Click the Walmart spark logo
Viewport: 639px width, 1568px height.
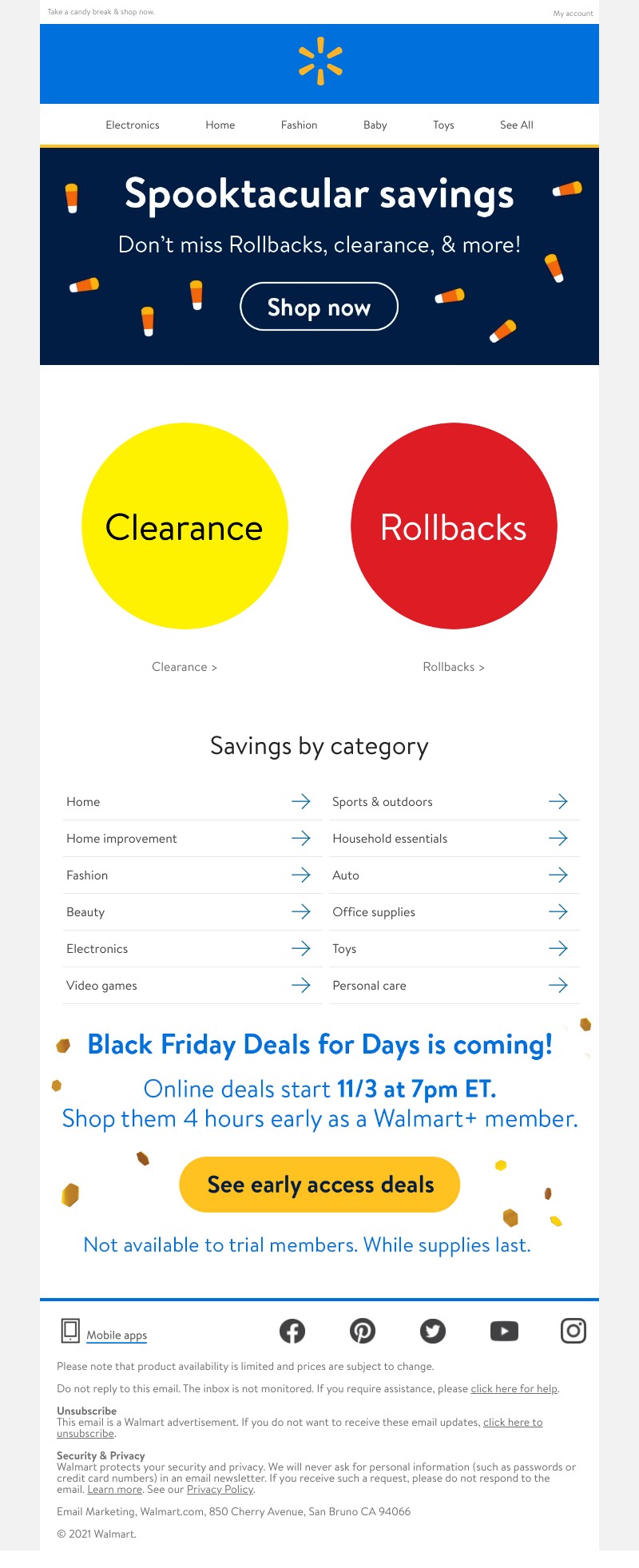pos(320,62)
